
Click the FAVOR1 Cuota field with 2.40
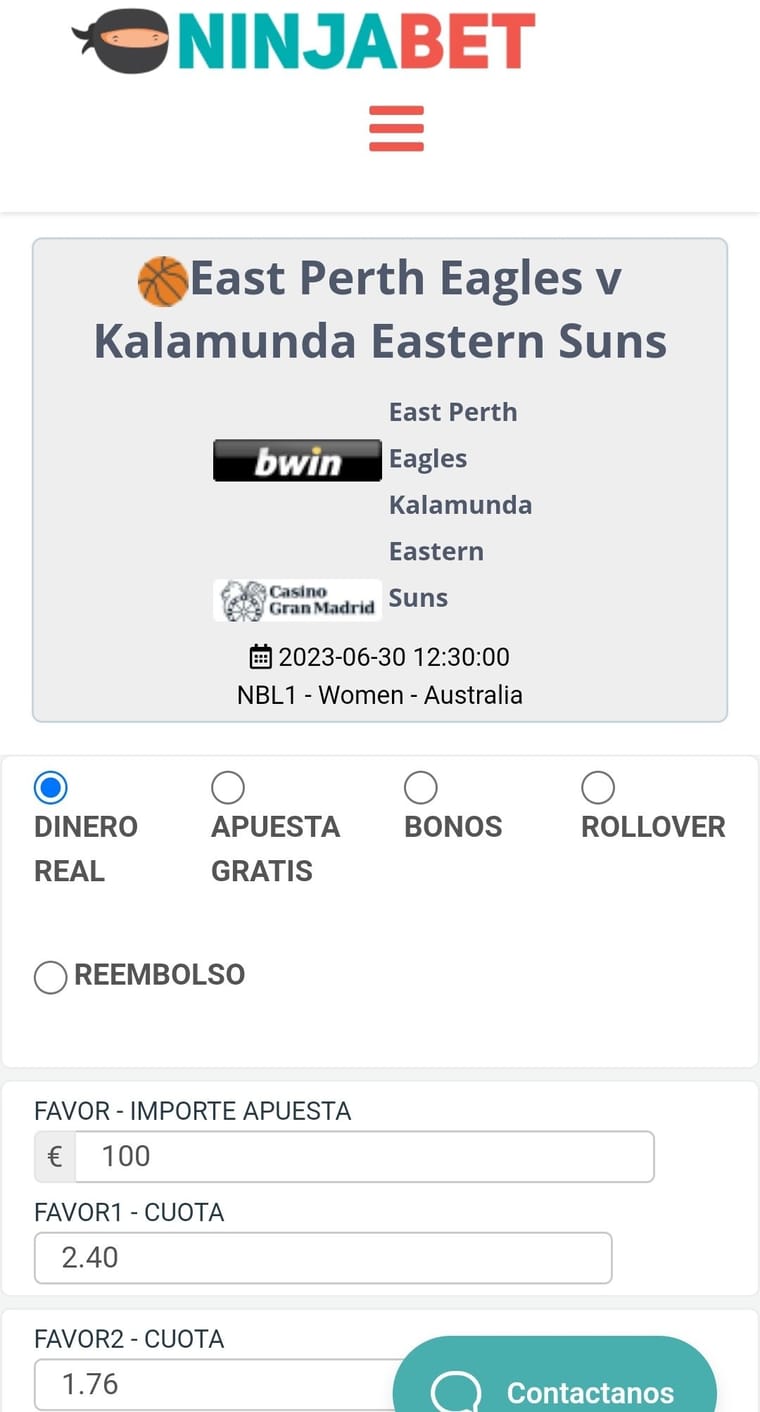click(323, 1258)
